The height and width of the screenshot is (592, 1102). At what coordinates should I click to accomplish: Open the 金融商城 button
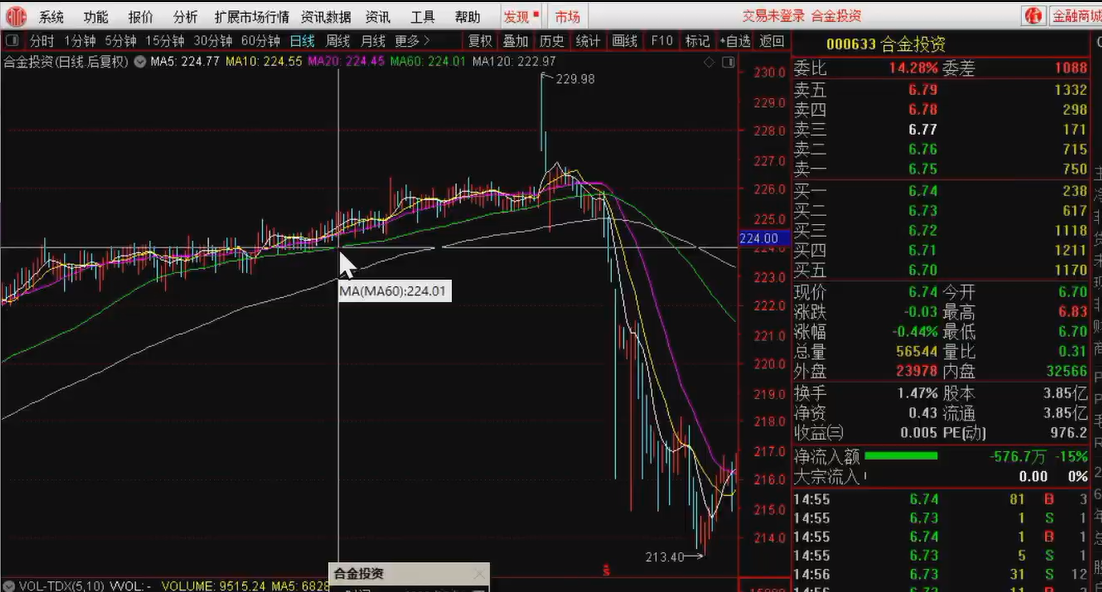(x=1073, y=16)
